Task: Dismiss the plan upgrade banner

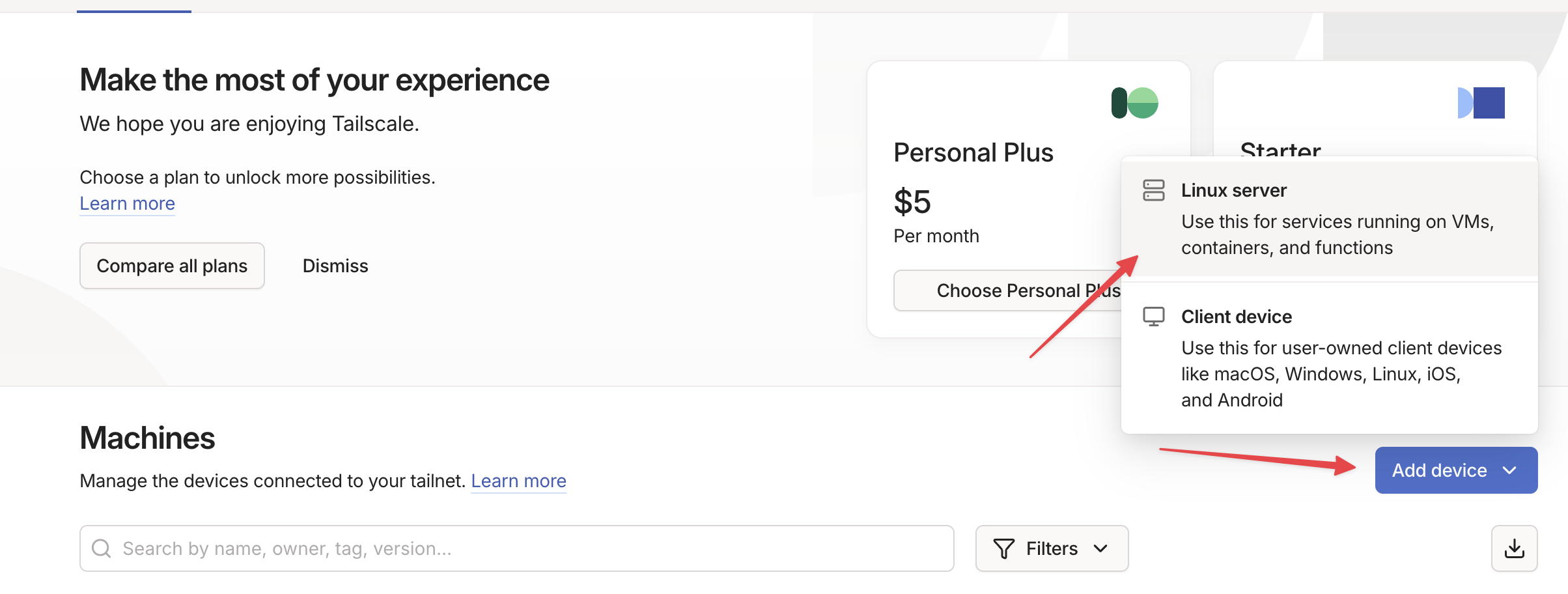Action: pyautogui.click(x=335, y=266)
